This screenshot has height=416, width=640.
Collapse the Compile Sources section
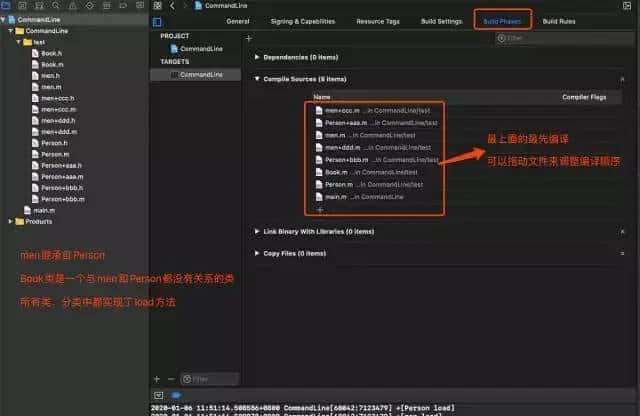tap(257, 79)
